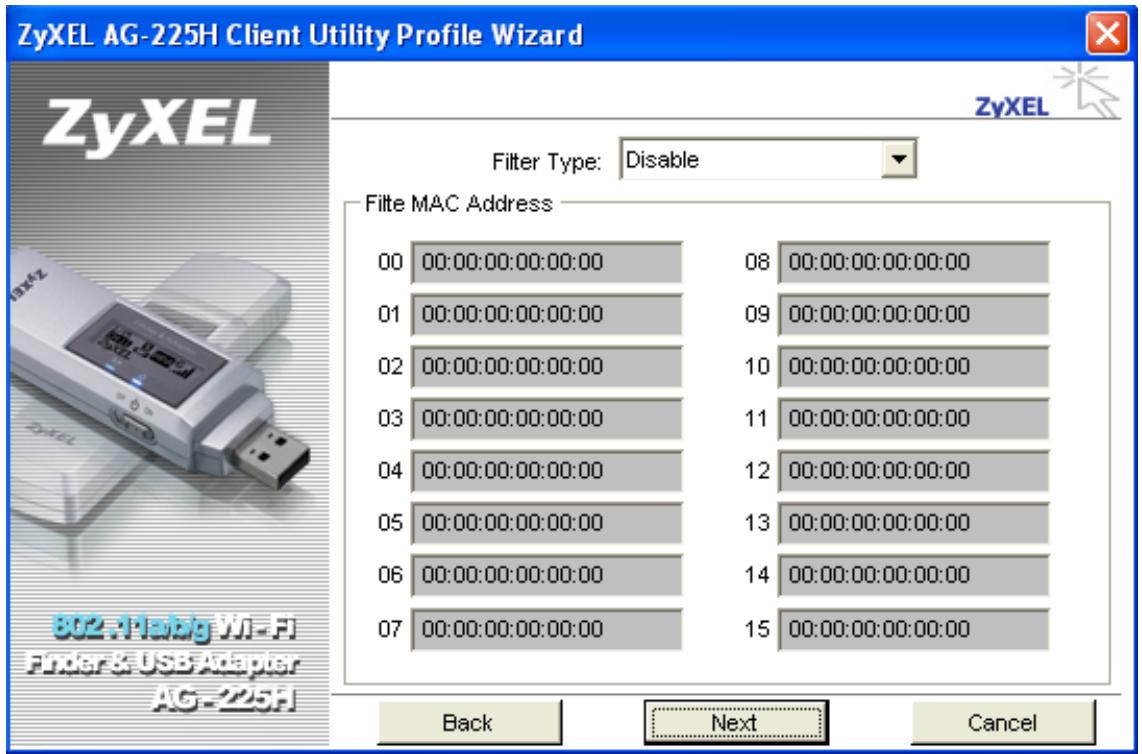Click MAC address field 06
Image resolution: width=1142 pixels, height=754 pixels.
[547, 575]
